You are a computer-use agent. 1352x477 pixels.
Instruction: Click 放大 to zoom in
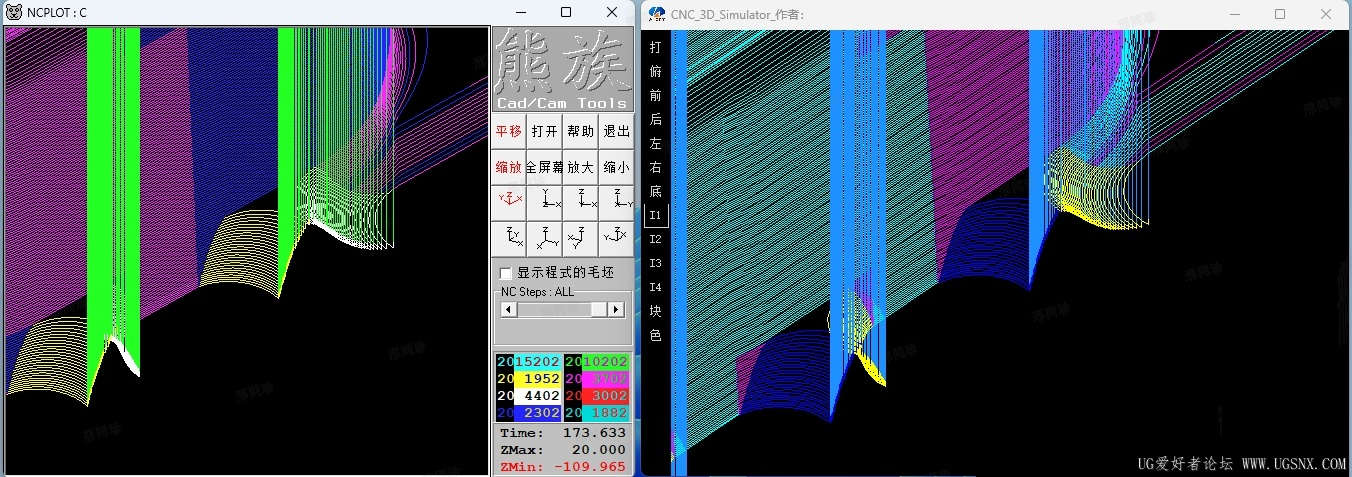[x=580, y=167]
